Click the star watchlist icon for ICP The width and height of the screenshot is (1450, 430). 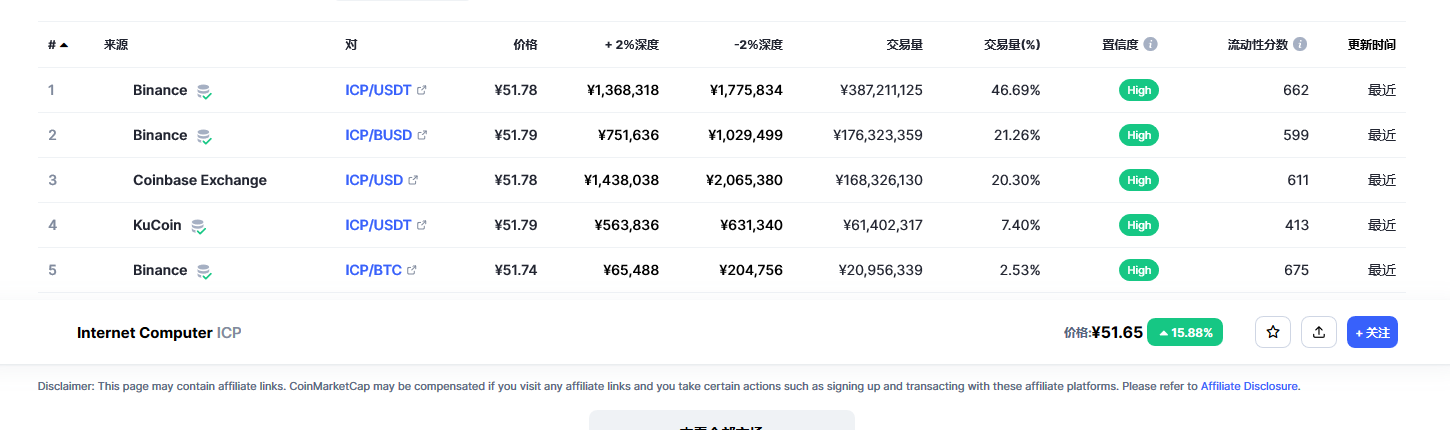(1273, 332)
